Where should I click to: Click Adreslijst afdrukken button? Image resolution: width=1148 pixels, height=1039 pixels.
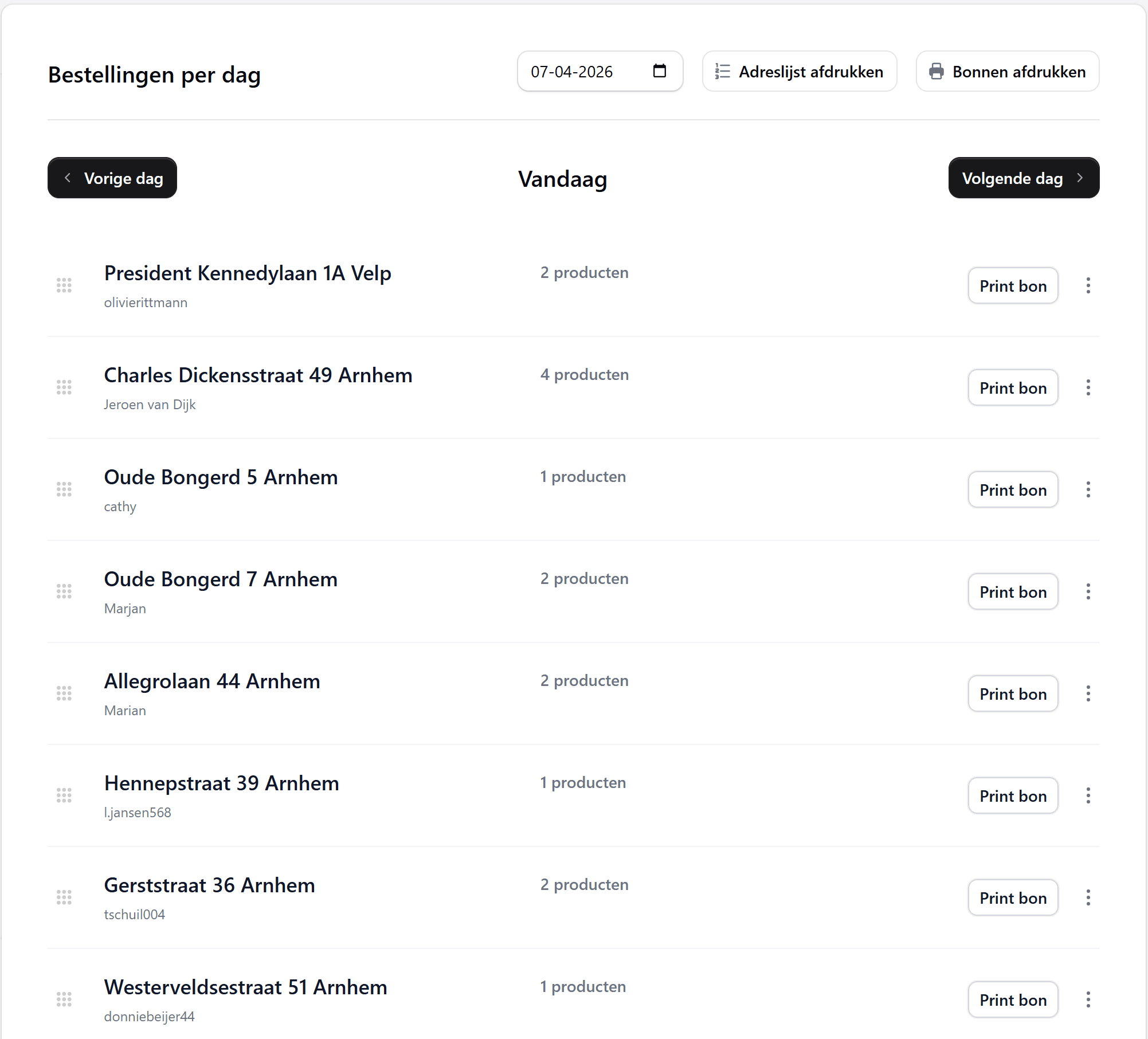pos(799,72)
